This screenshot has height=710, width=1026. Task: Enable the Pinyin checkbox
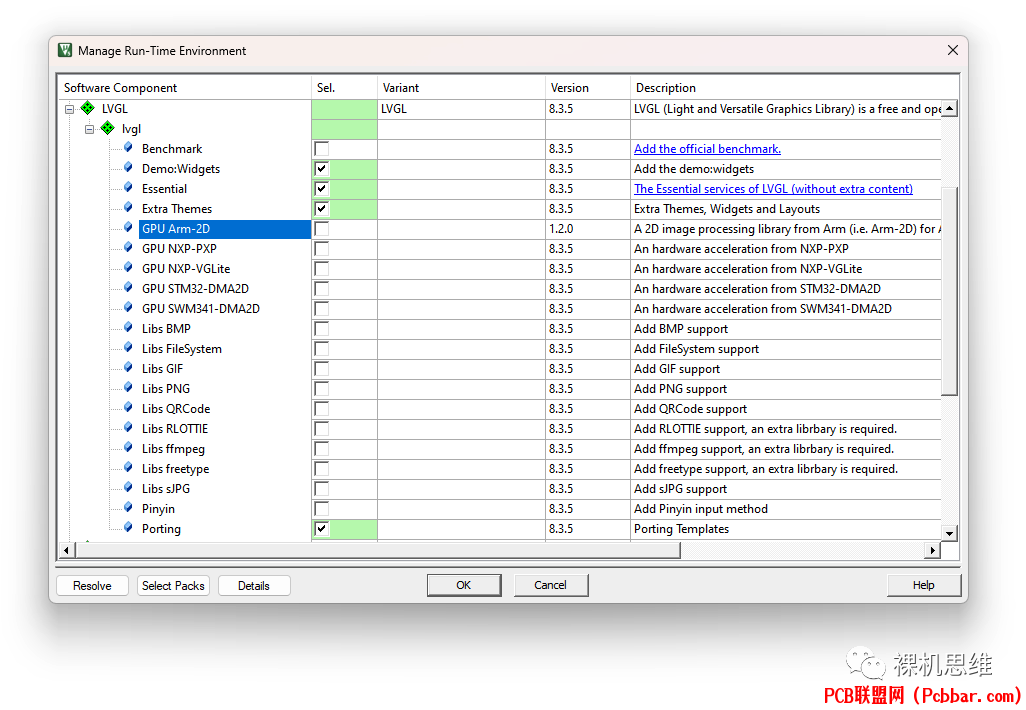pyautogui.click(x=321, y=508)
